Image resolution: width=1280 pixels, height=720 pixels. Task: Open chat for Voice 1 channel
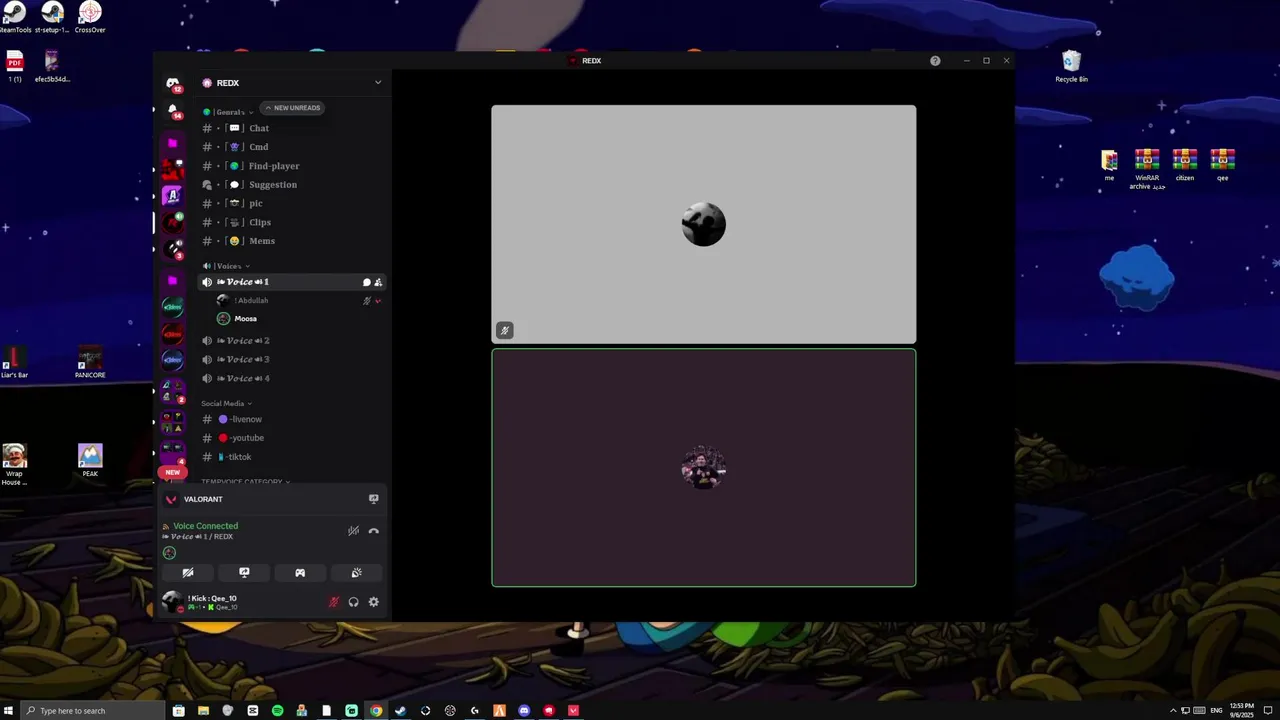(x=367, y=282)
